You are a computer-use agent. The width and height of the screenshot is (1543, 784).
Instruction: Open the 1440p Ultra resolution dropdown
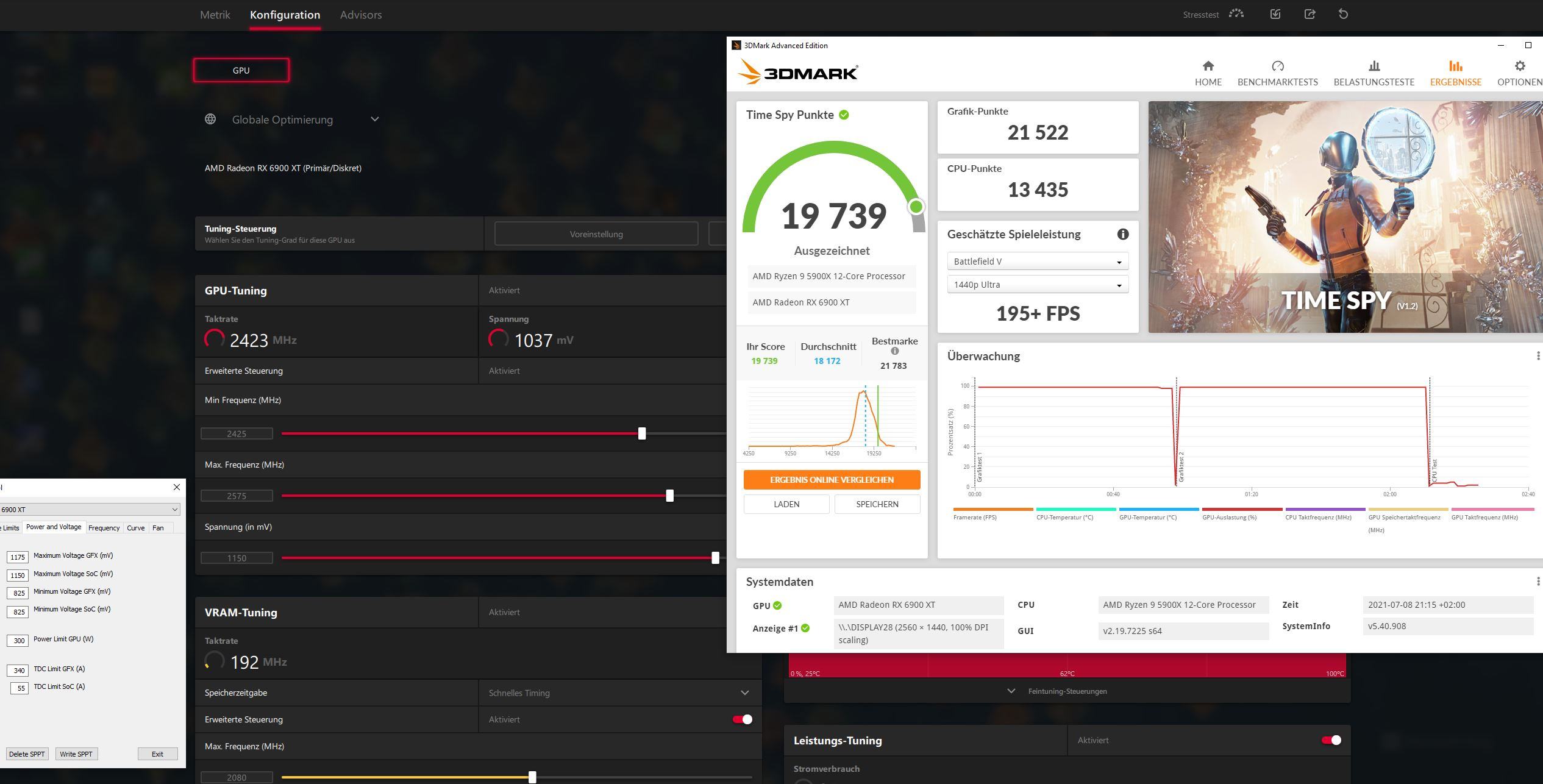click(1037, 285)
